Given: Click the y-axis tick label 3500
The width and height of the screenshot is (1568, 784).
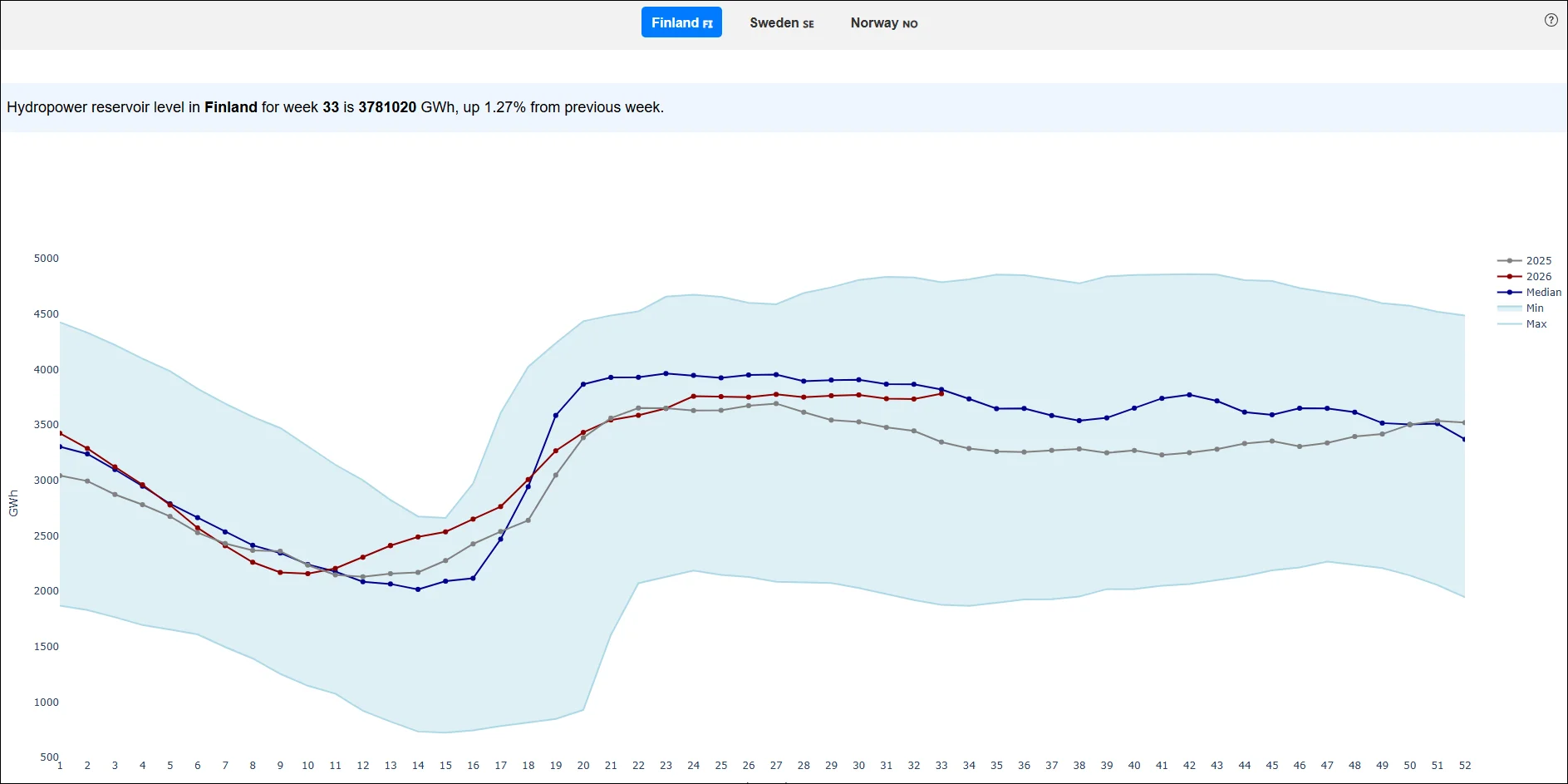Looking at the screenshot, I should [x=47, y=425].
